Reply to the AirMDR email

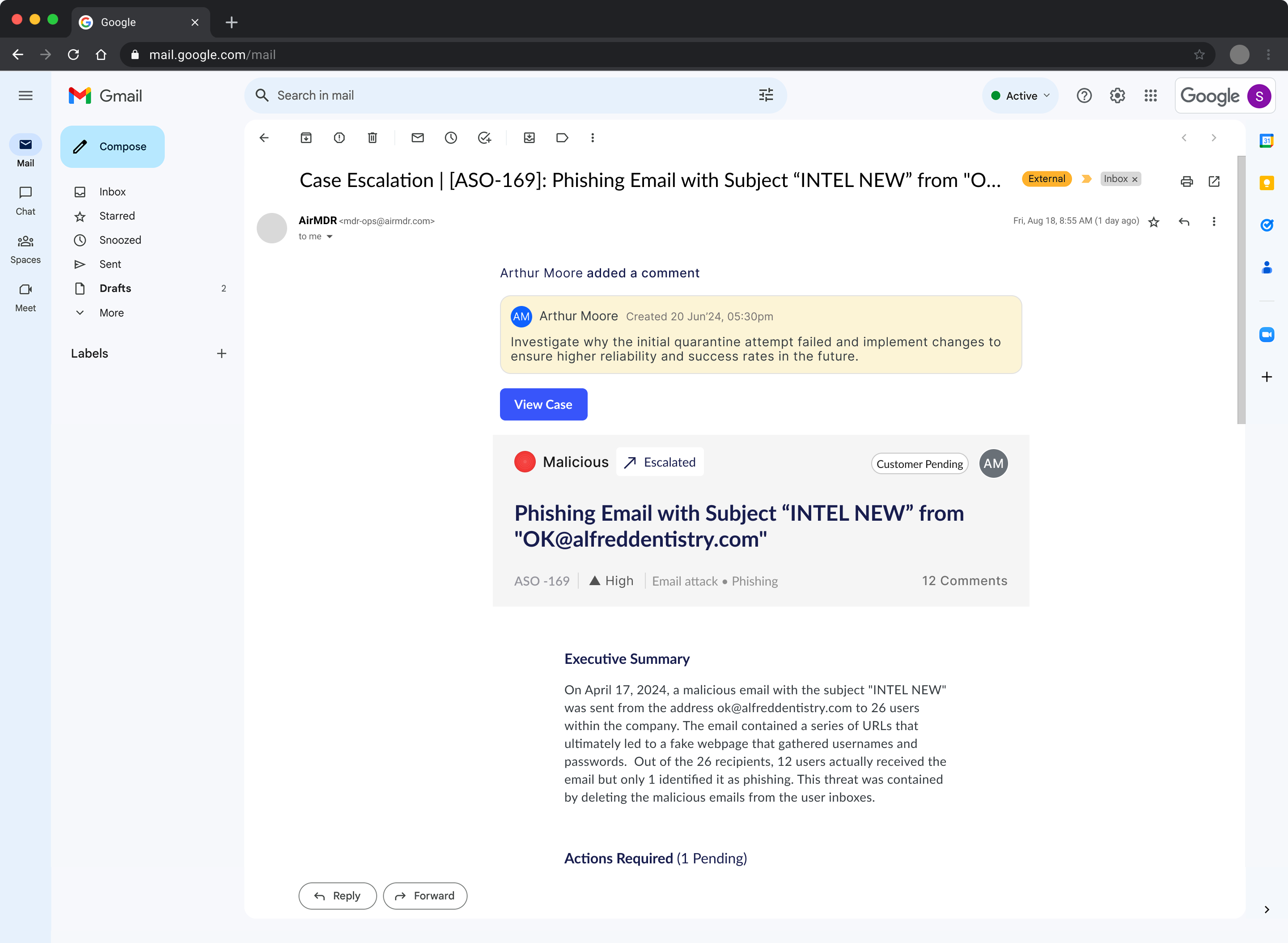point(337,896)
